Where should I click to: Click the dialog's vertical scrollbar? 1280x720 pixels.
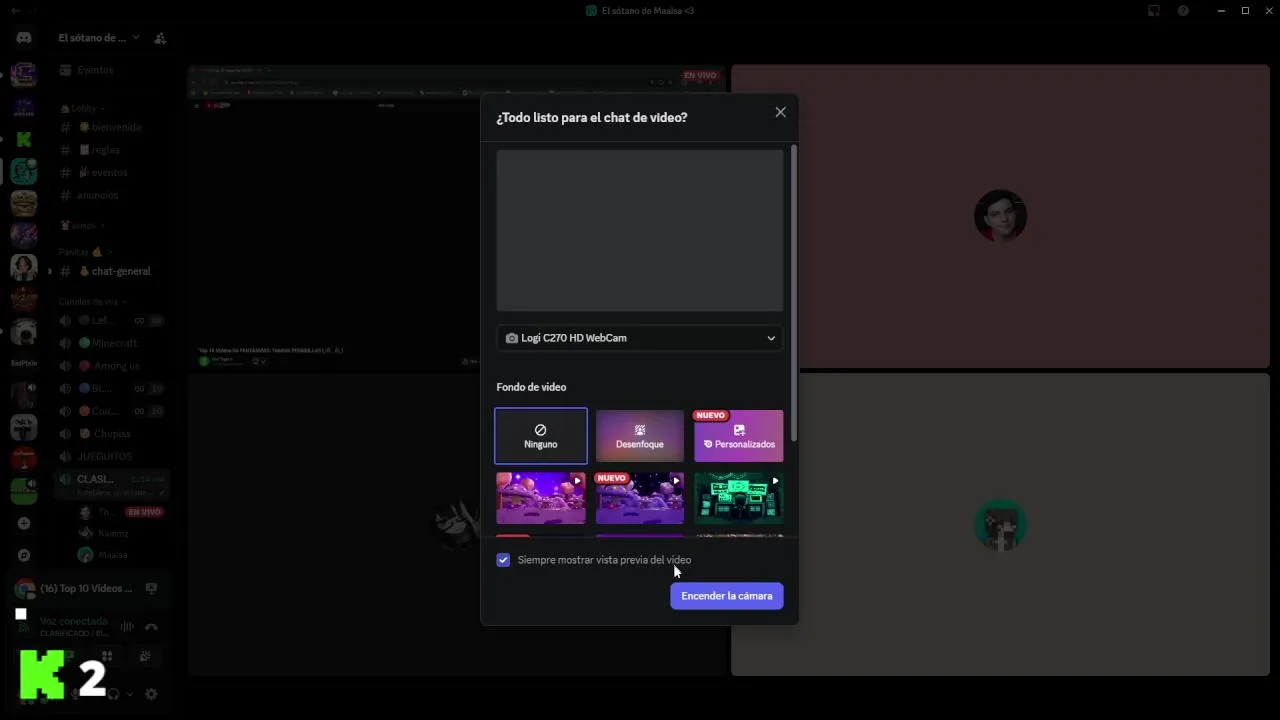coord(794,292)
